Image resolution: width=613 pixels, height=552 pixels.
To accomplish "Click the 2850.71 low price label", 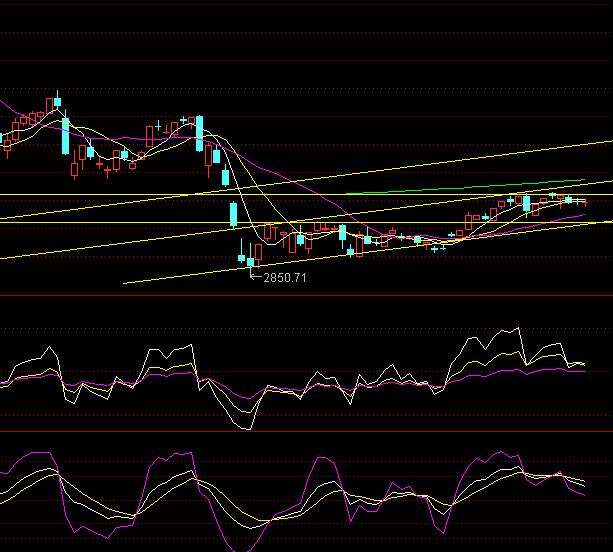I will [284, 277].
